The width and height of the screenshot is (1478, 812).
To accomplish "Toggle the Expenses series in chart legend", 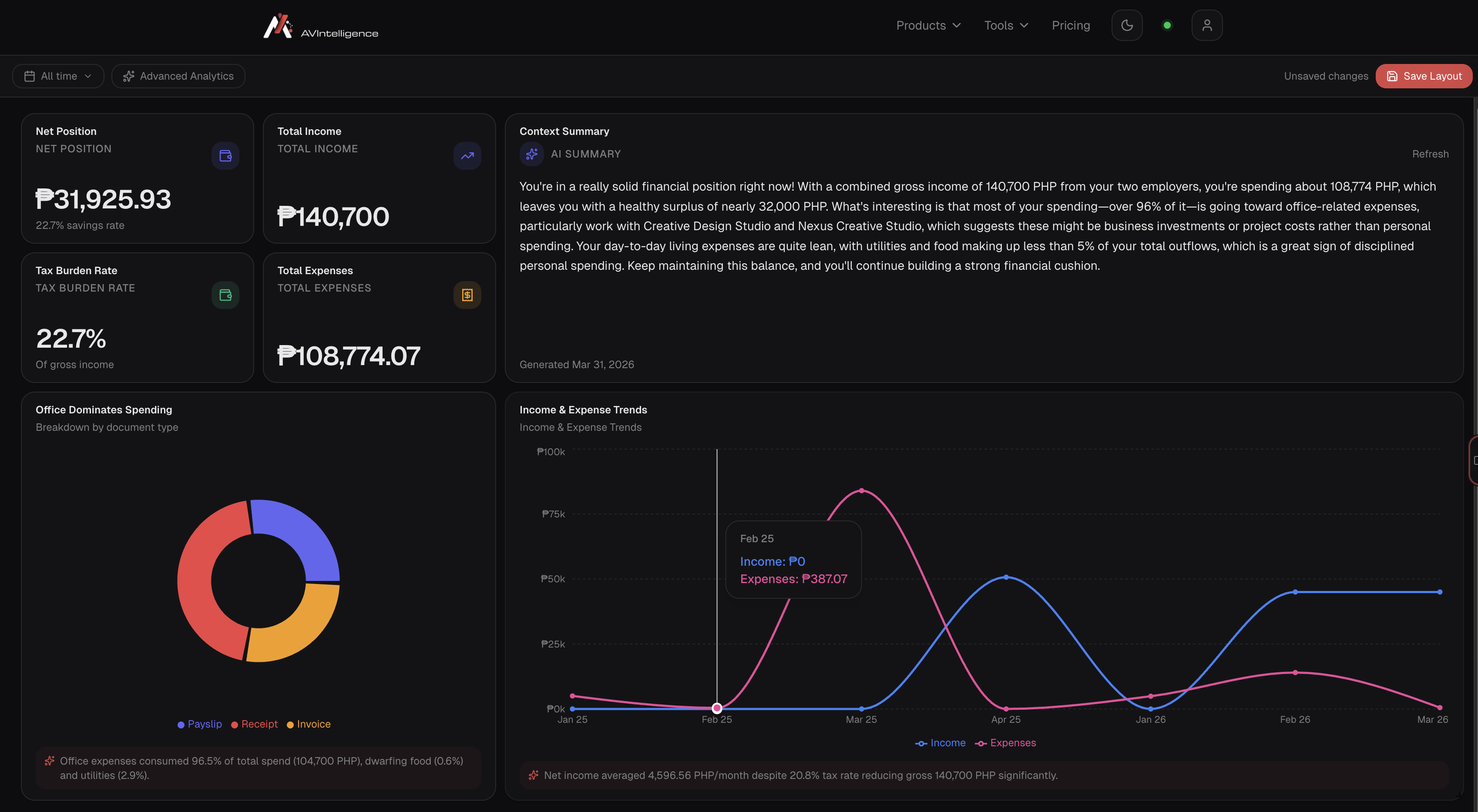I will [1005, 742].
